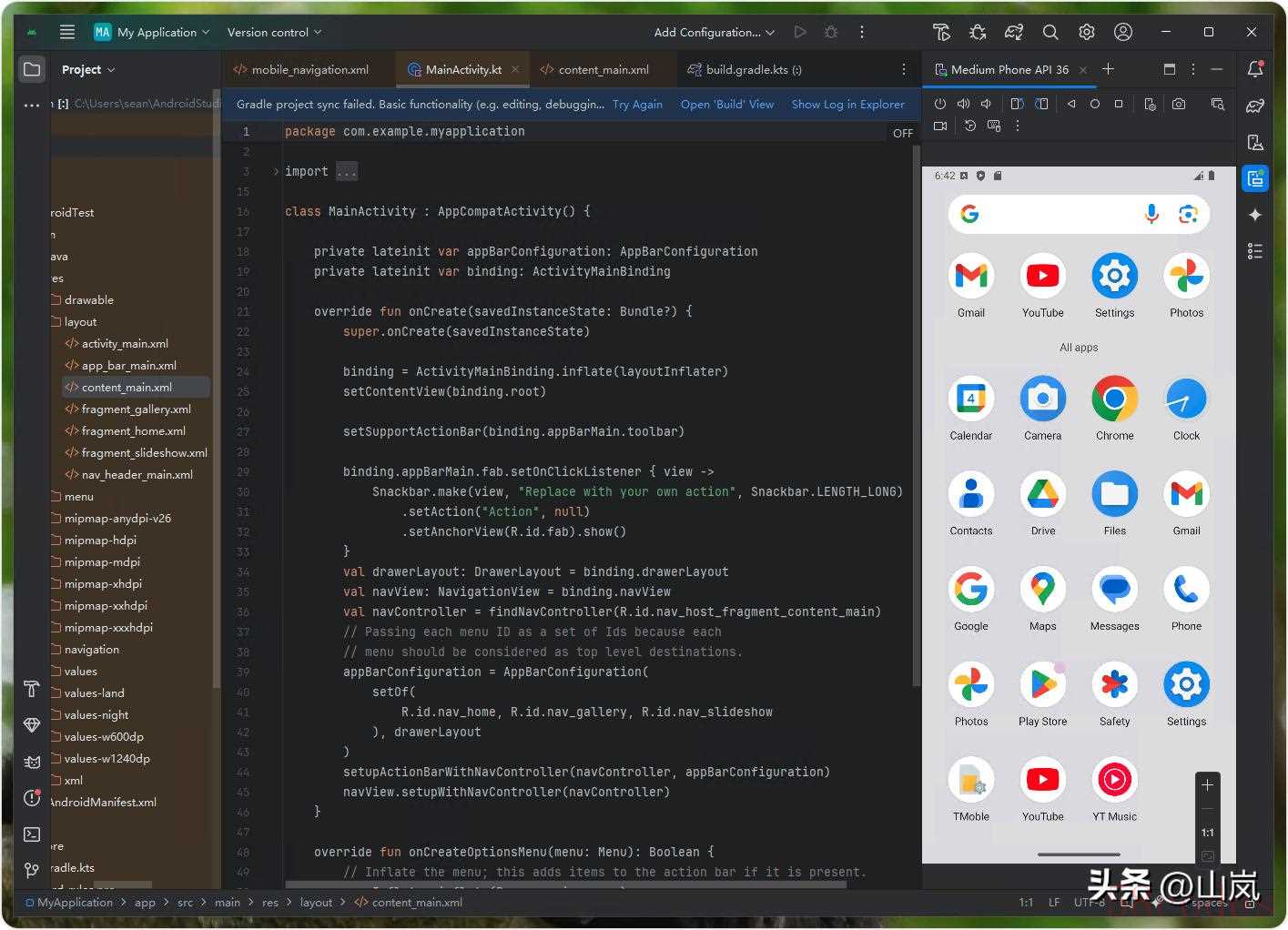
Task: Rotate the emulator device left
Action: click(x=1018, y=104)
